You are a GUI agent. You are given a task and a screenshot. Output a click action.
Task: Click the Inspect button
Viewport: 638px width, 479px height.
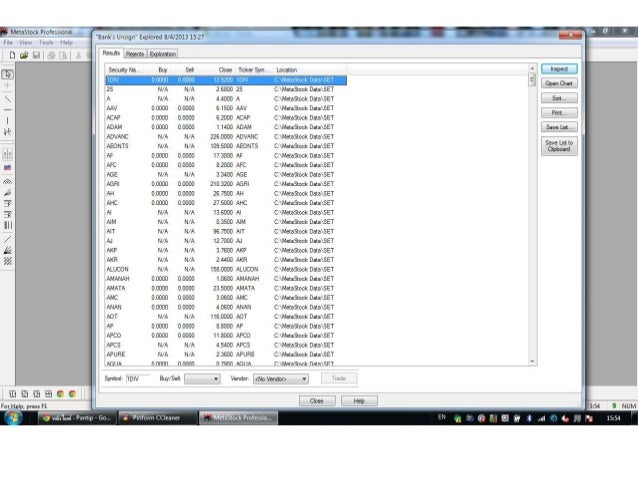point(559,69)
